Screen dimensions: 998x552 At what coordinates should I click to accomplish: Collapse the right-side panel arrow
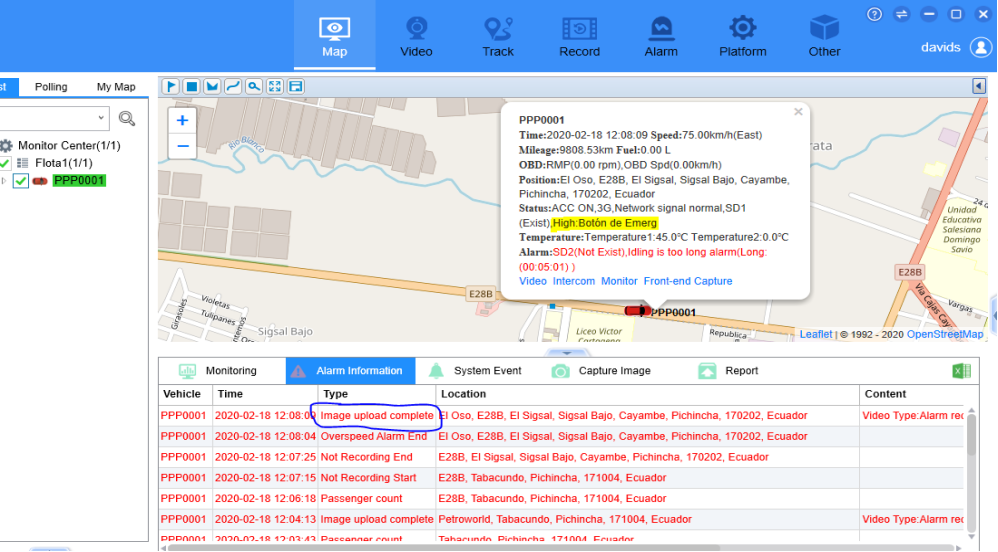click(x=979, y=86)
